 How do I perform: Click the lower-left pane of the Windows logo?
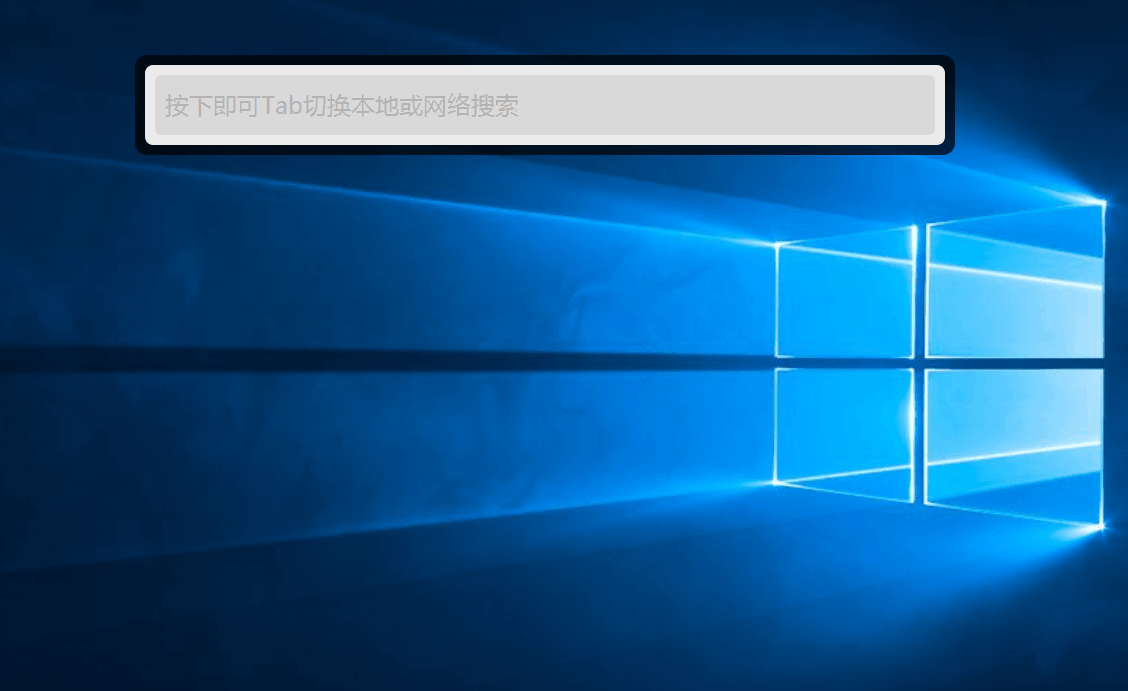coord(845,430)
